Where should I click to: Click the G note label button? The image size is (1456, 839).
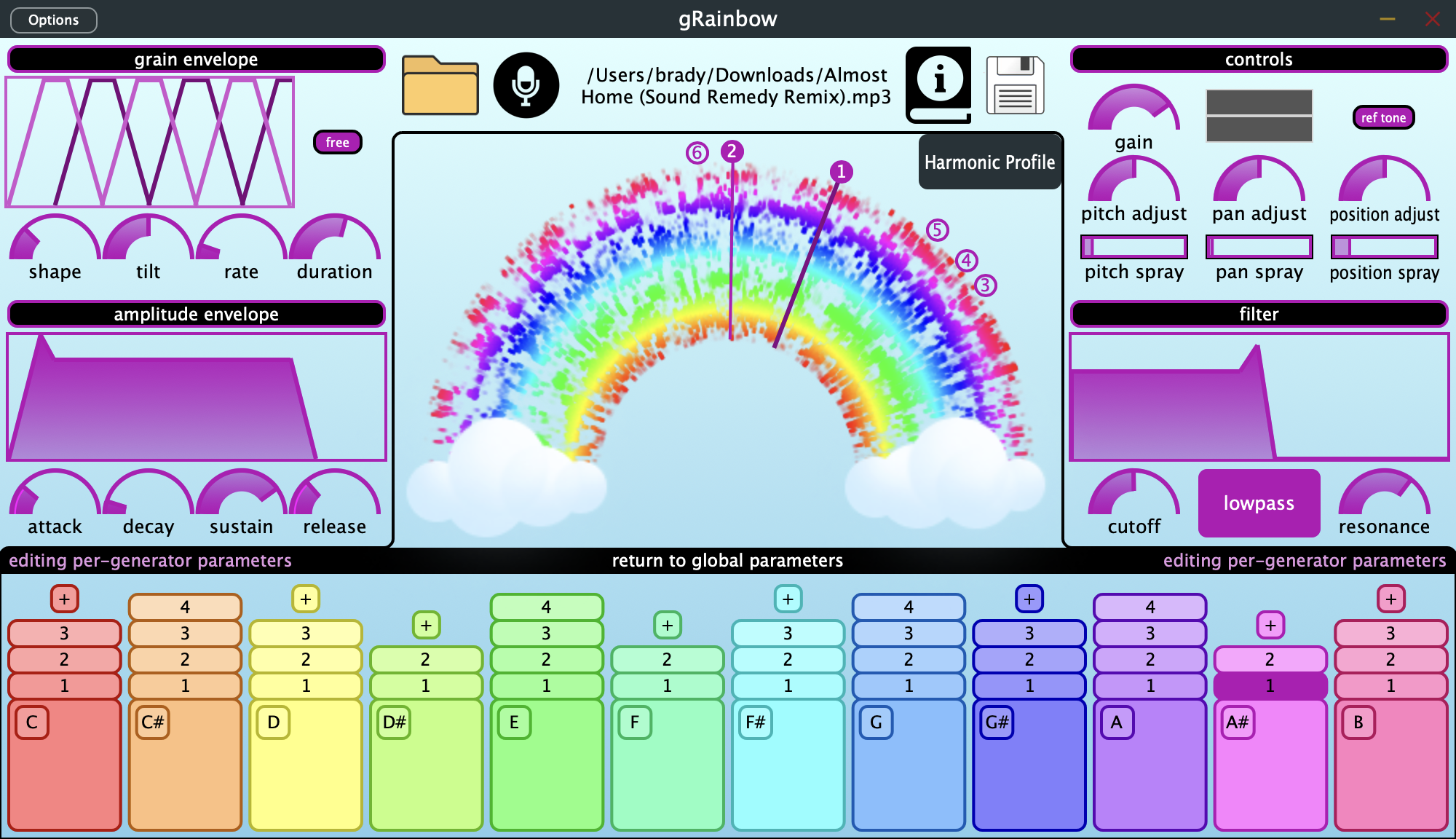pos(876,722)
